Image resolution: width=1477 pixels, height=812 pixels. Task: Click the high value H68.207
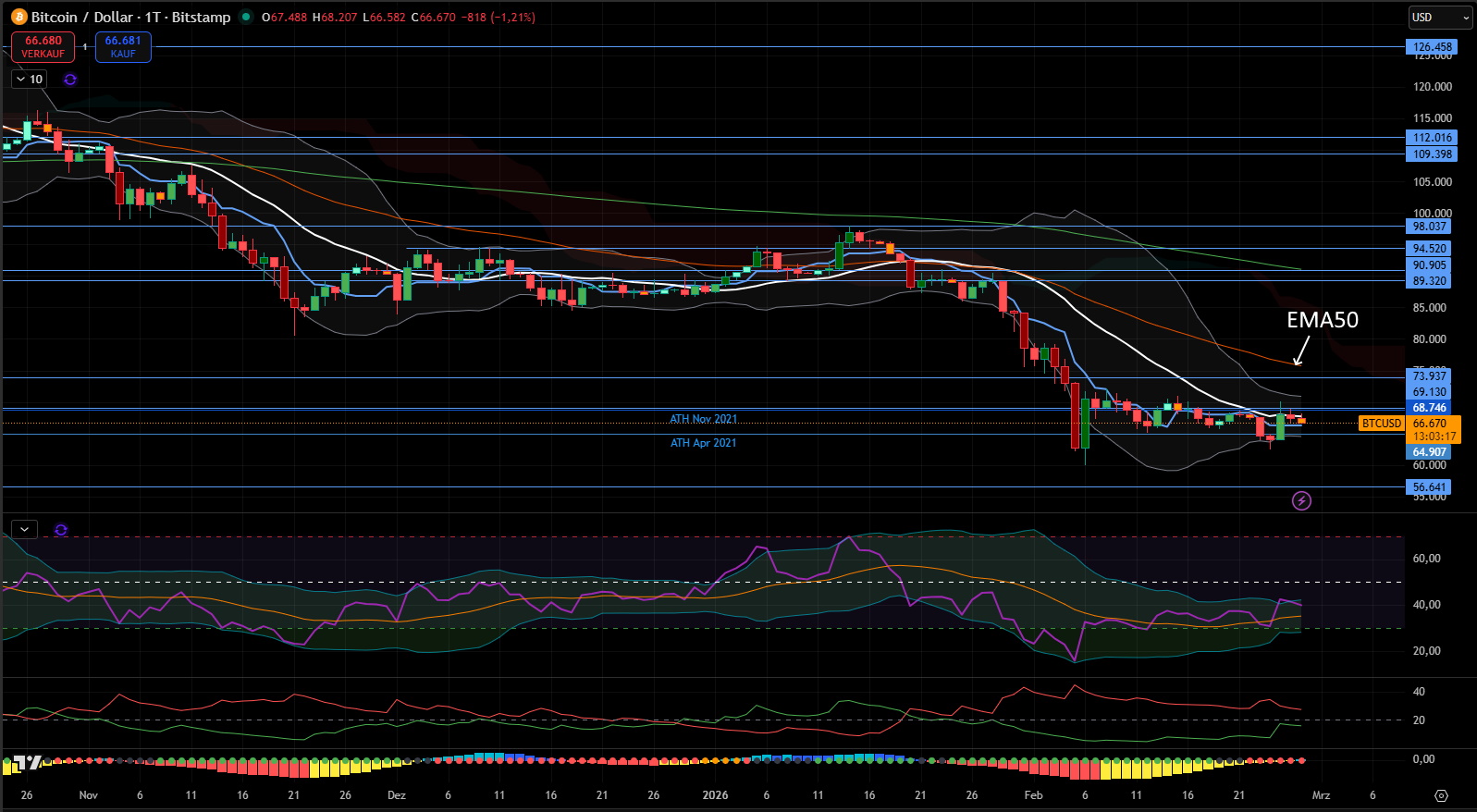coord(334,18)
